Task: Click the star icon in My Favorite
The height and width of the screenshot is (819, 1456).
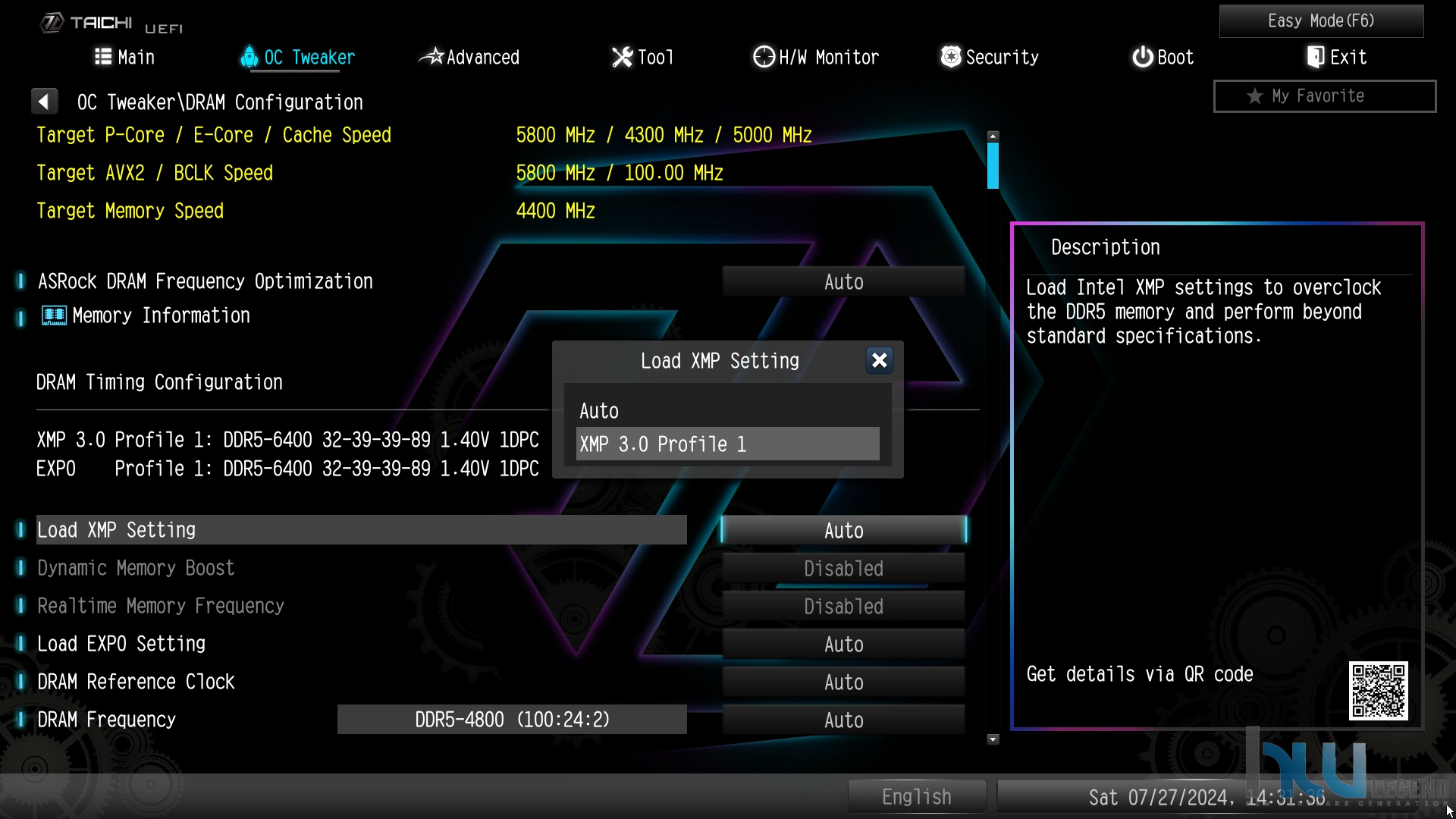Action: click(1255, 96)
